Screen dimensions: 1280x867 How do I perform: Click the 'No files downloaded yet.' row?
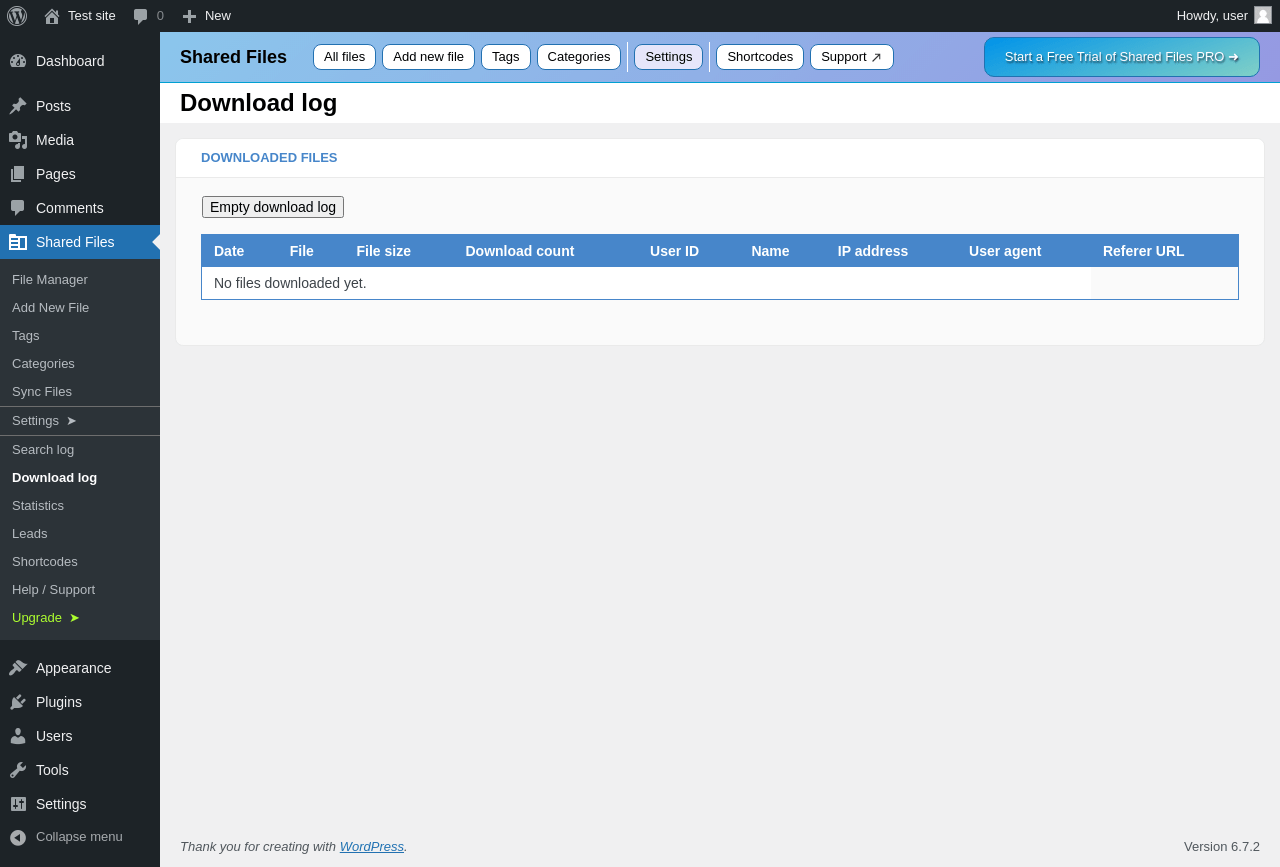pyautogui.click(x=720, y=283)
